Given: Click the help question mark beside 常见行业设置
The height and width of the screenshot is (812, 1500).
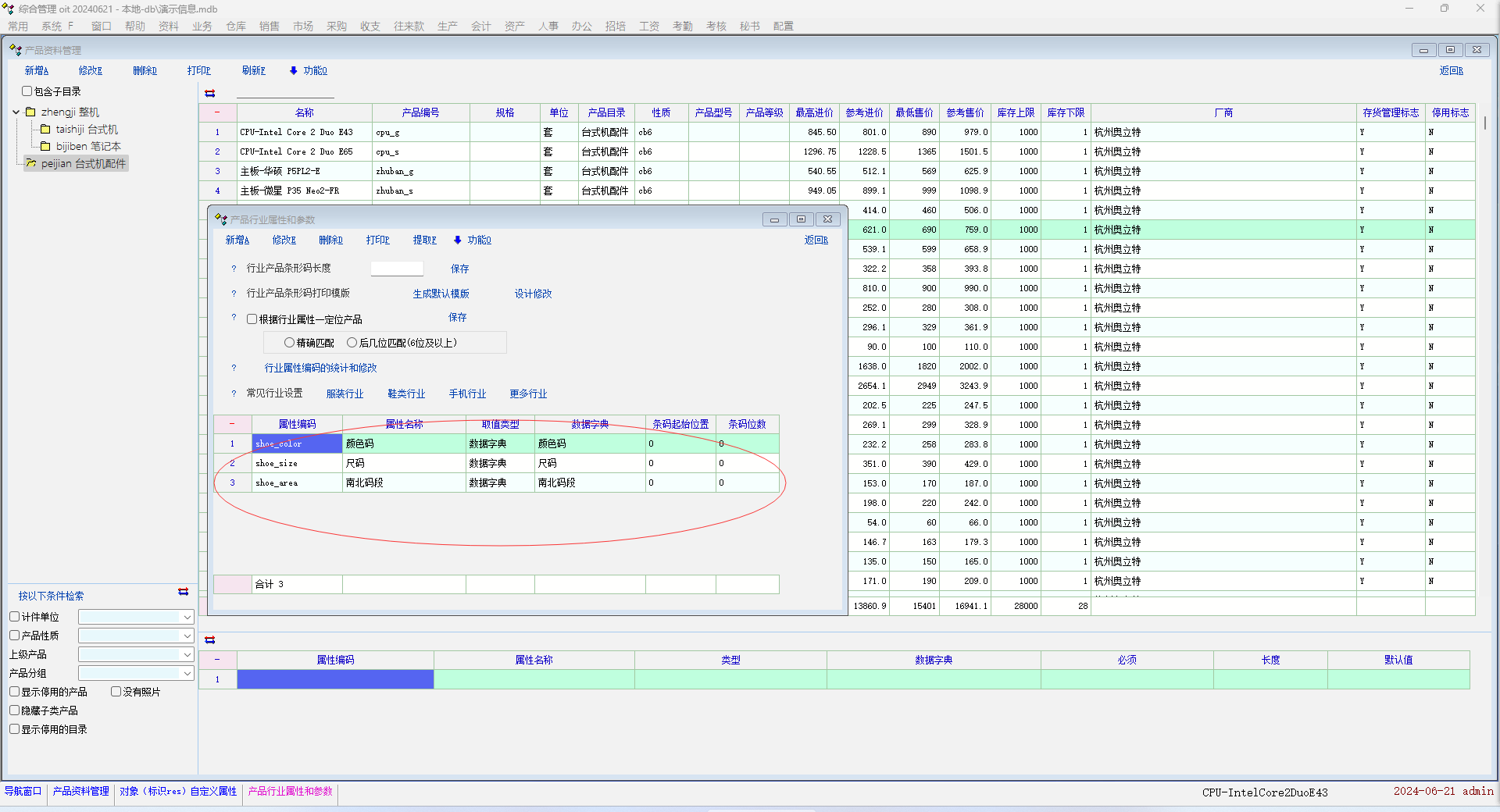Looking at the screenshot, I should pos(234,394).
